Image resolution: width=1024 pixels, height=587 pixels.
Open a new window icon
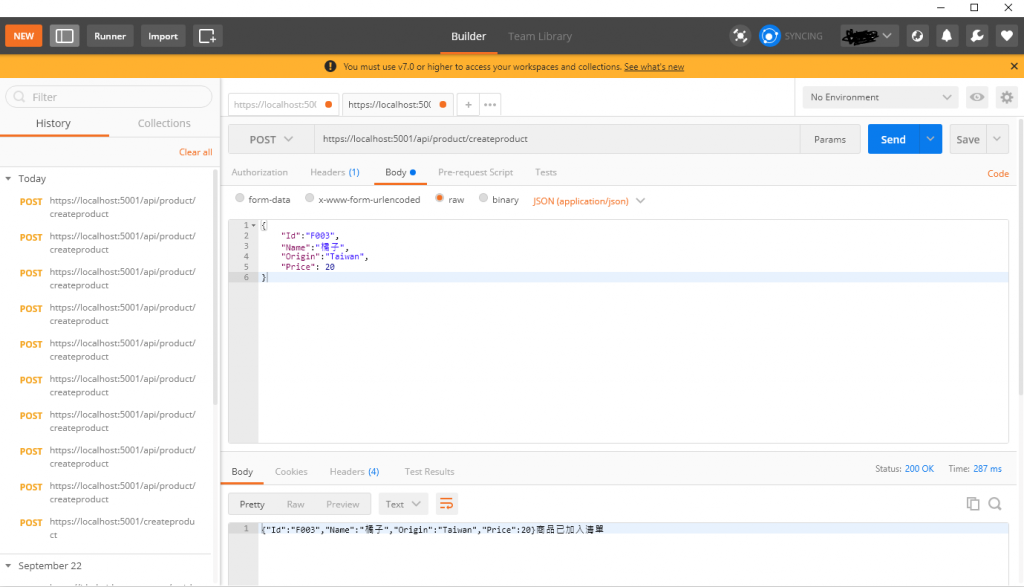tap(207, 36)
